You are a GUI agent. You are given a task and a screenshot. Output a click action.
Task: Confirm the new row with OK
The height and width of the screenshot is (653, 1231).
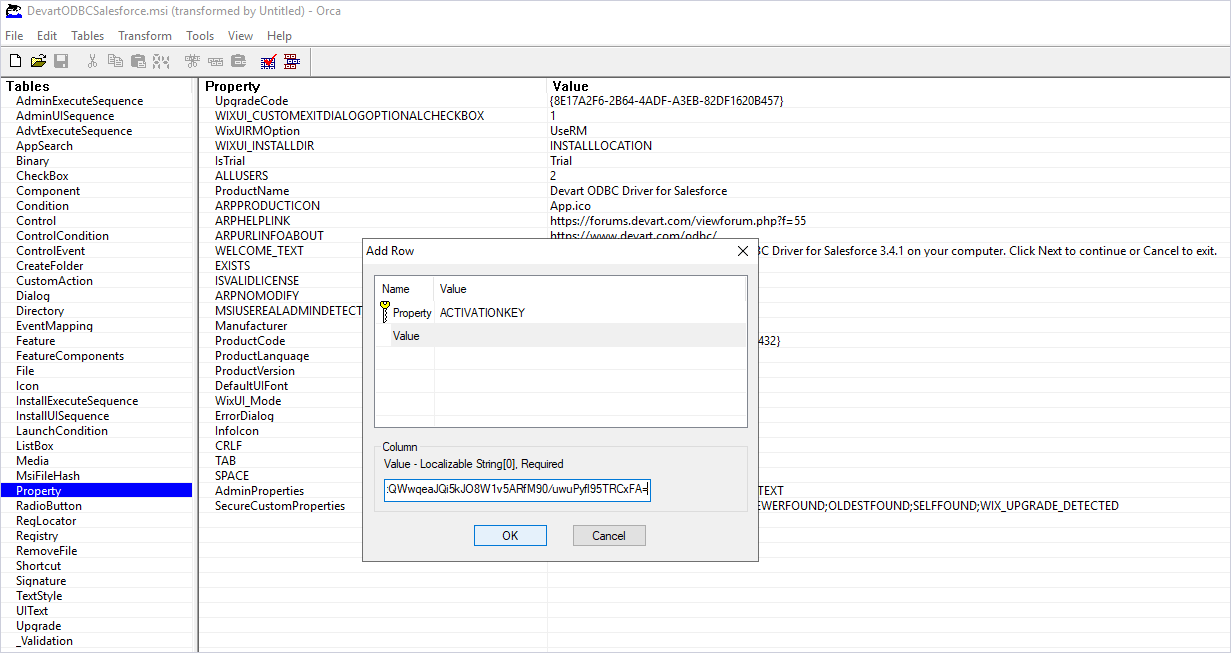click(510, 535)
